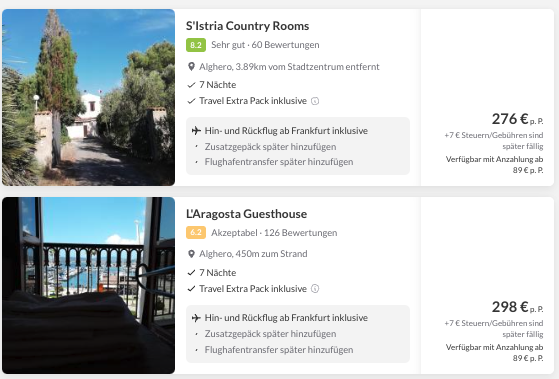Open Travel Extra Pack info icon for L'Aragosta
The image size is (559, 379).
tap(315, 288)
